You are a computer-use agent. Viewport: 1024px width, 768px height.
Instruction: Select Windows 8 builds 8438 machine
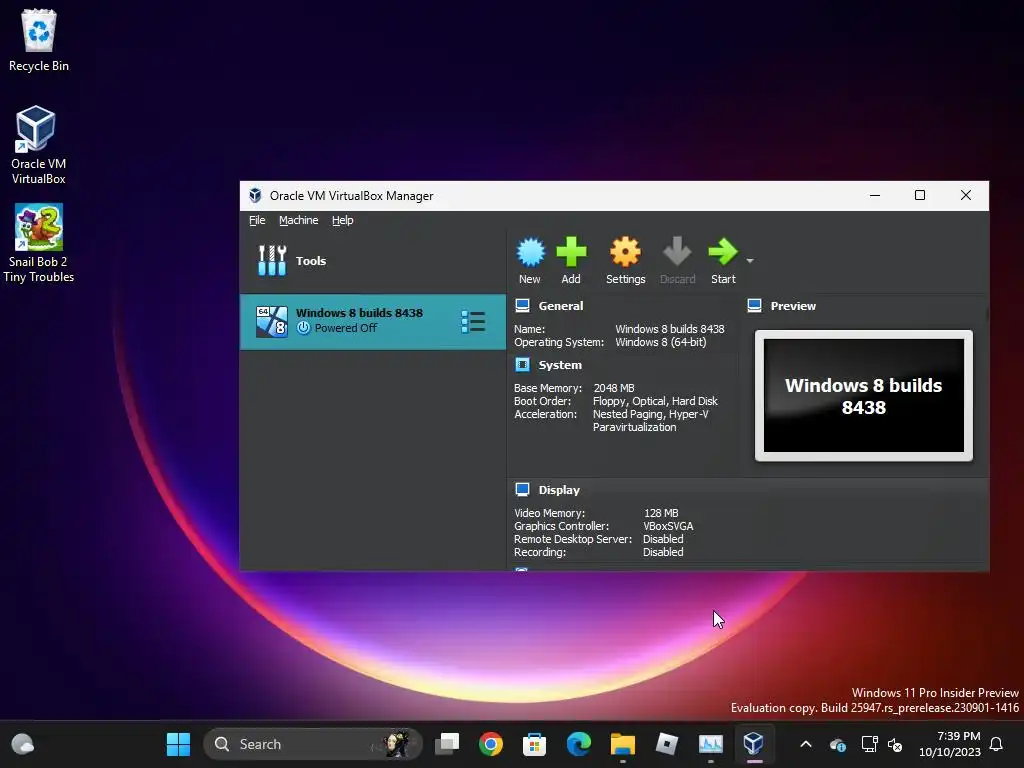(372, 321)
